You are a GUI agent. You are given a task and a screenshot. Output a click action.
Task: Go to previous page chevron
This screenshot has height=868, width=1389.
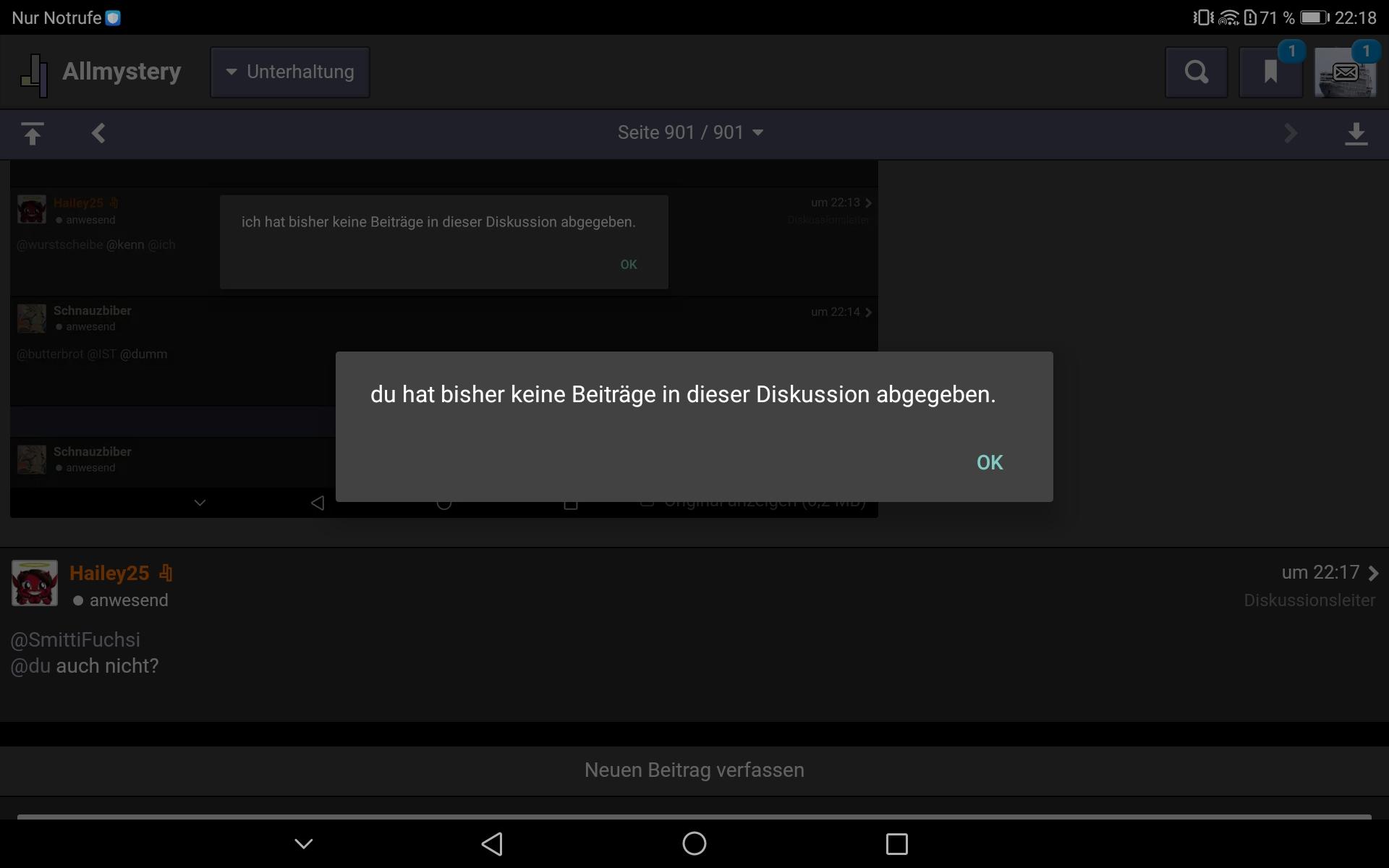click(x=99, y=133)
